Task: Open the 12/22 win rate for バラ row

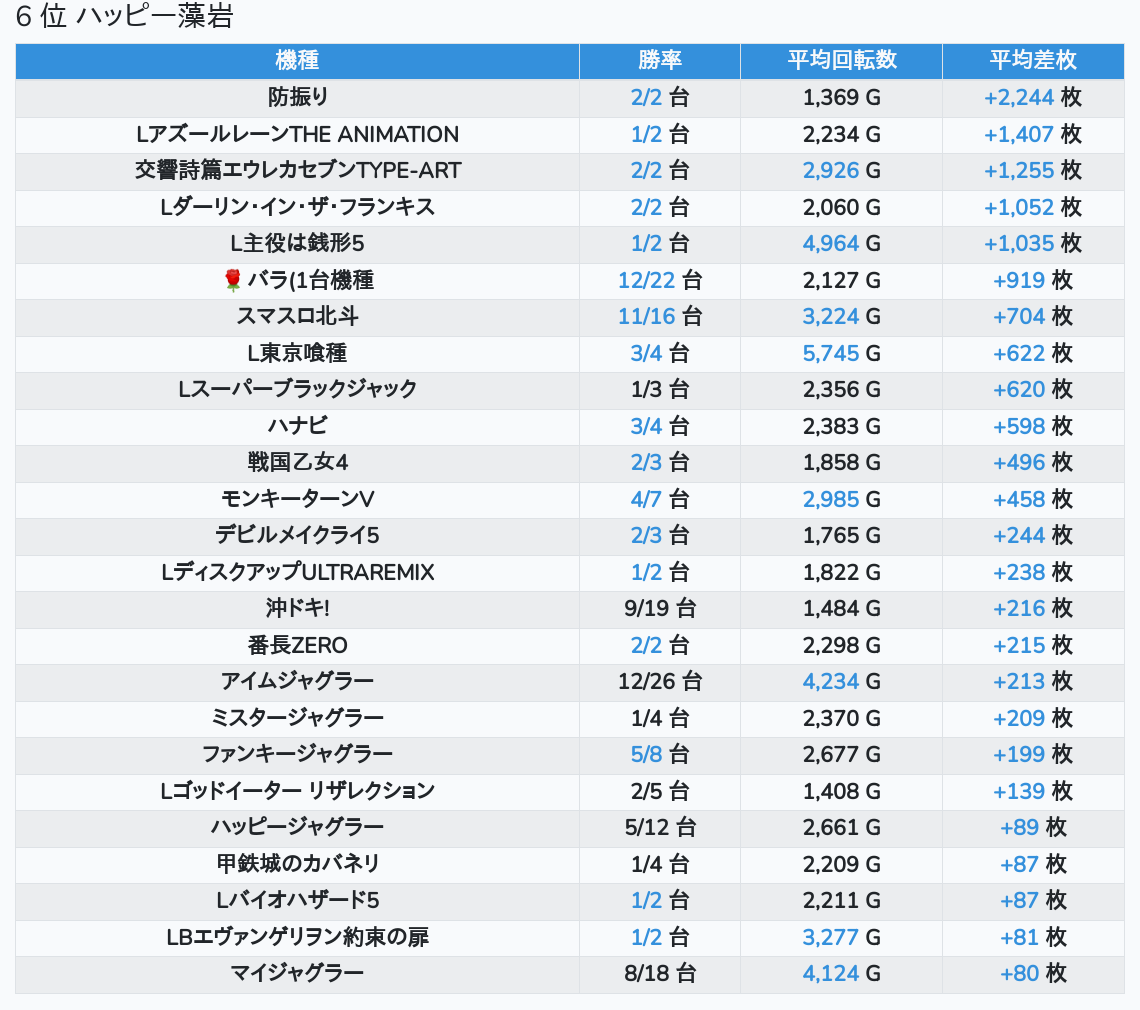Action: pos(646,280)
